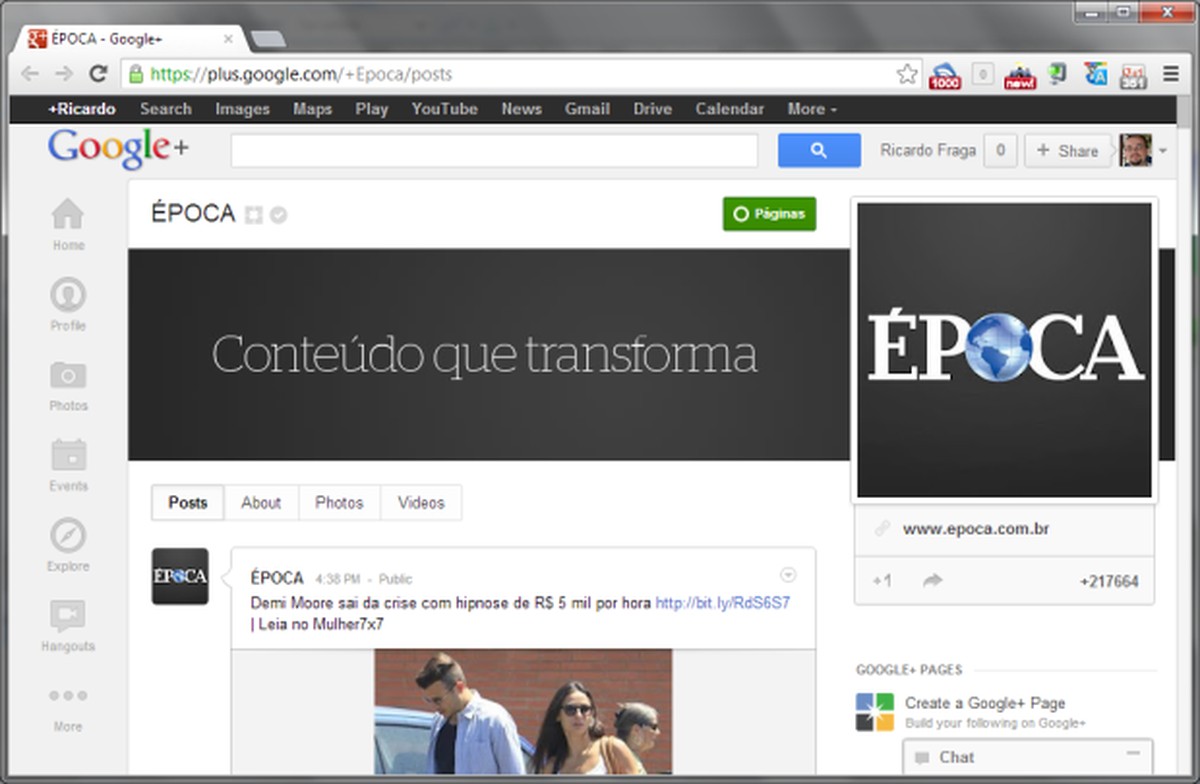1200x784 pixels.
Task: Click the Google+ logo
Action: click(x=118, y=149)
